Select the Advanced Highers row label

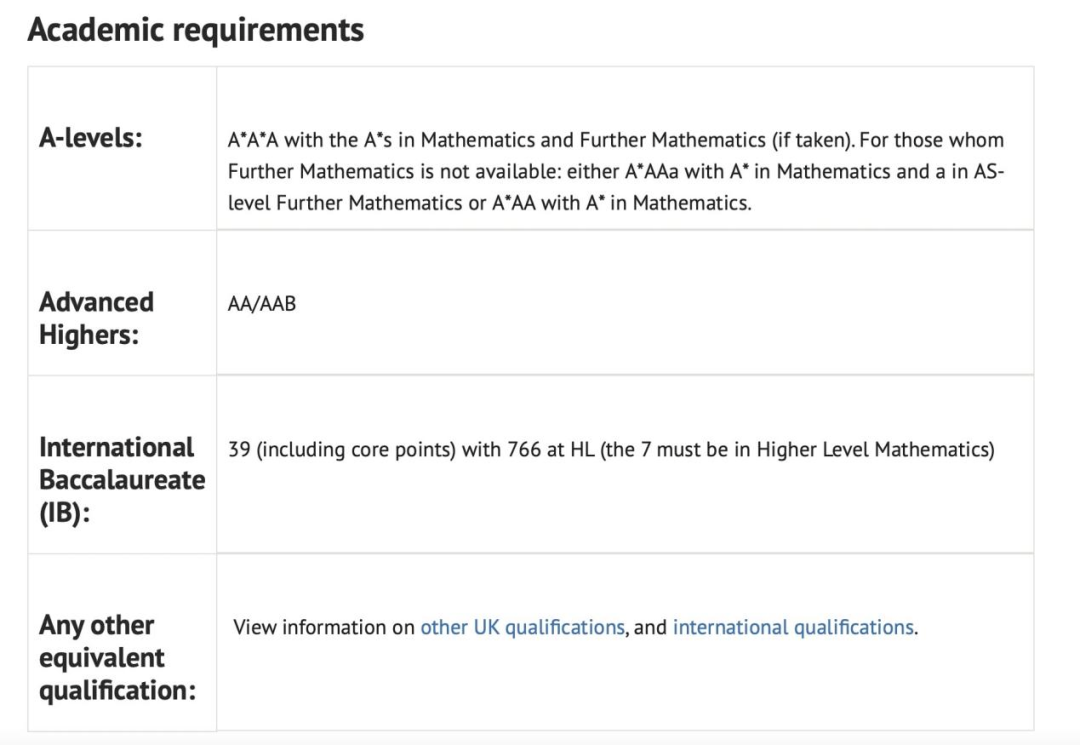(x=96, y=318)
